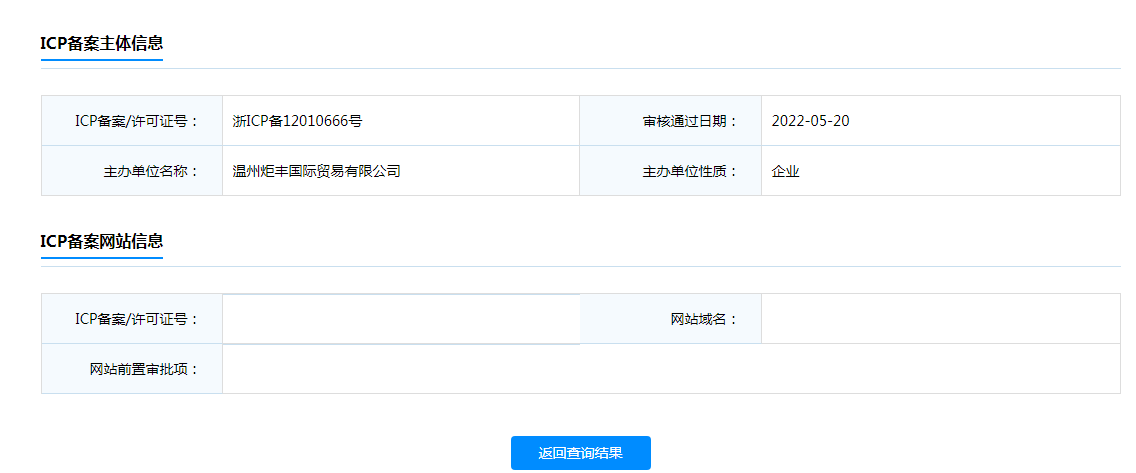Screen dimensions: 1136x473
Task: Click the license number 浙ICP备12010666号
Action: [x=297, y=121]
